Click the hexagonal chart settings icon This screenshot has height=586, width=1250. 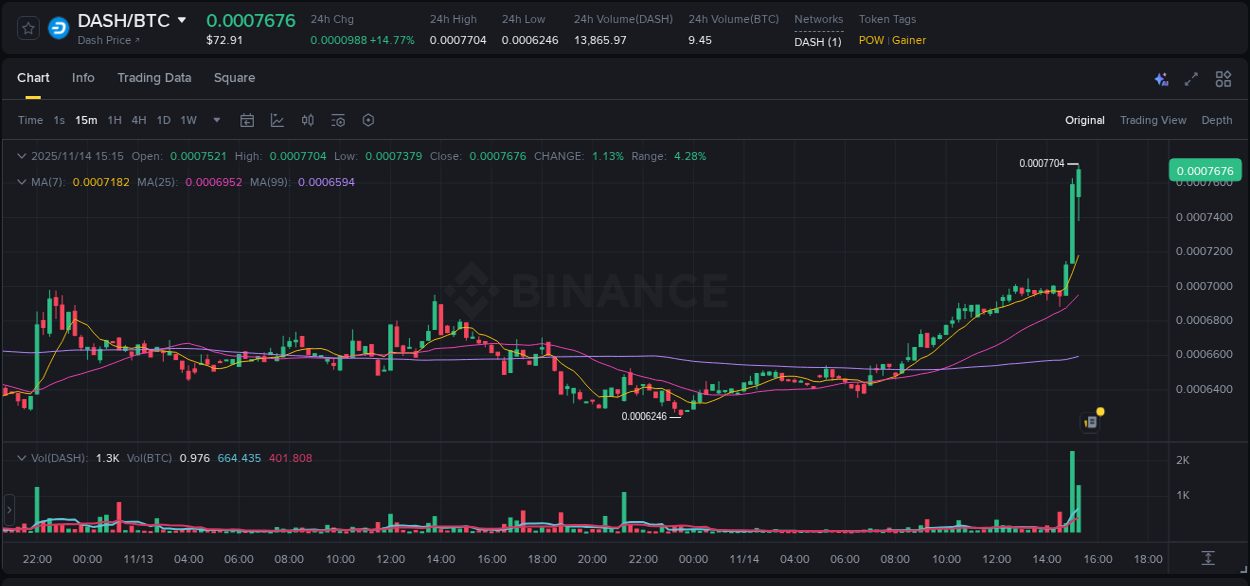coord(368,120)
